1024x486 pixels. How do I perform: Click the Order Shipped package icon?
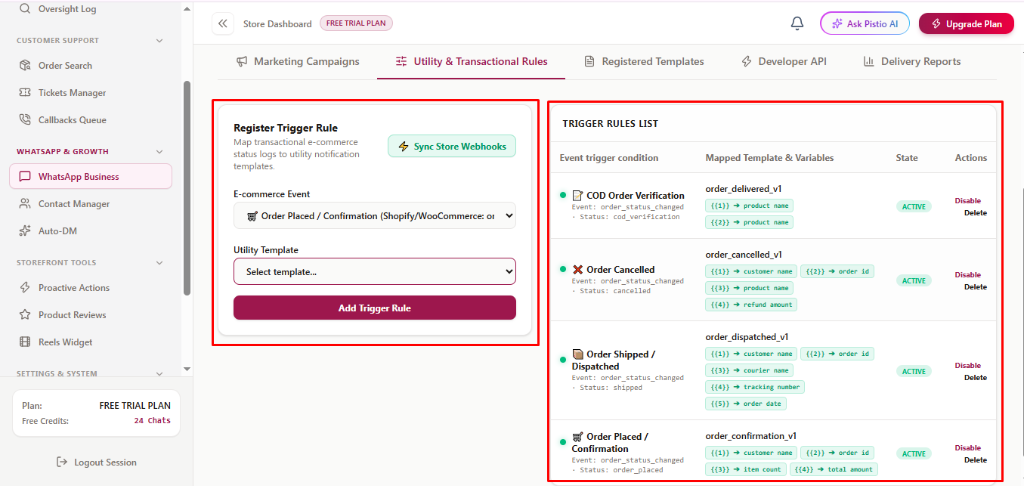578,354
